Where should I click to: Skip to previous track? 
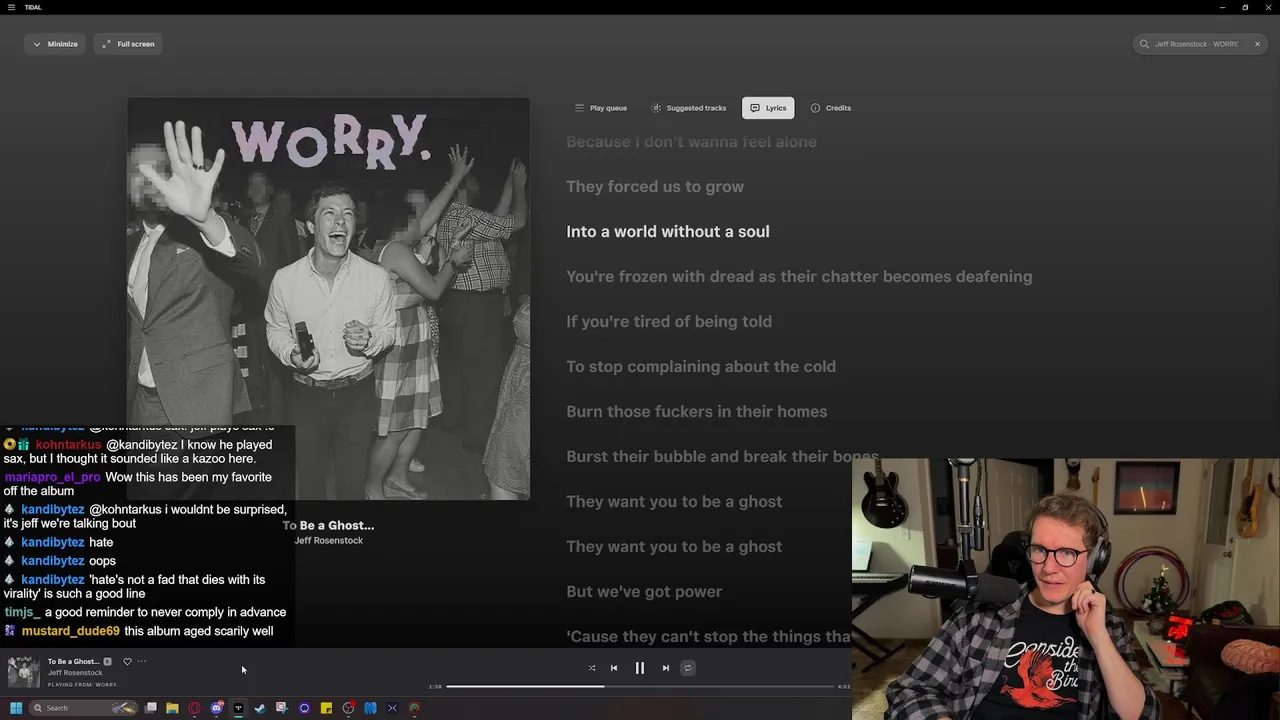click(x=614, y=668)
